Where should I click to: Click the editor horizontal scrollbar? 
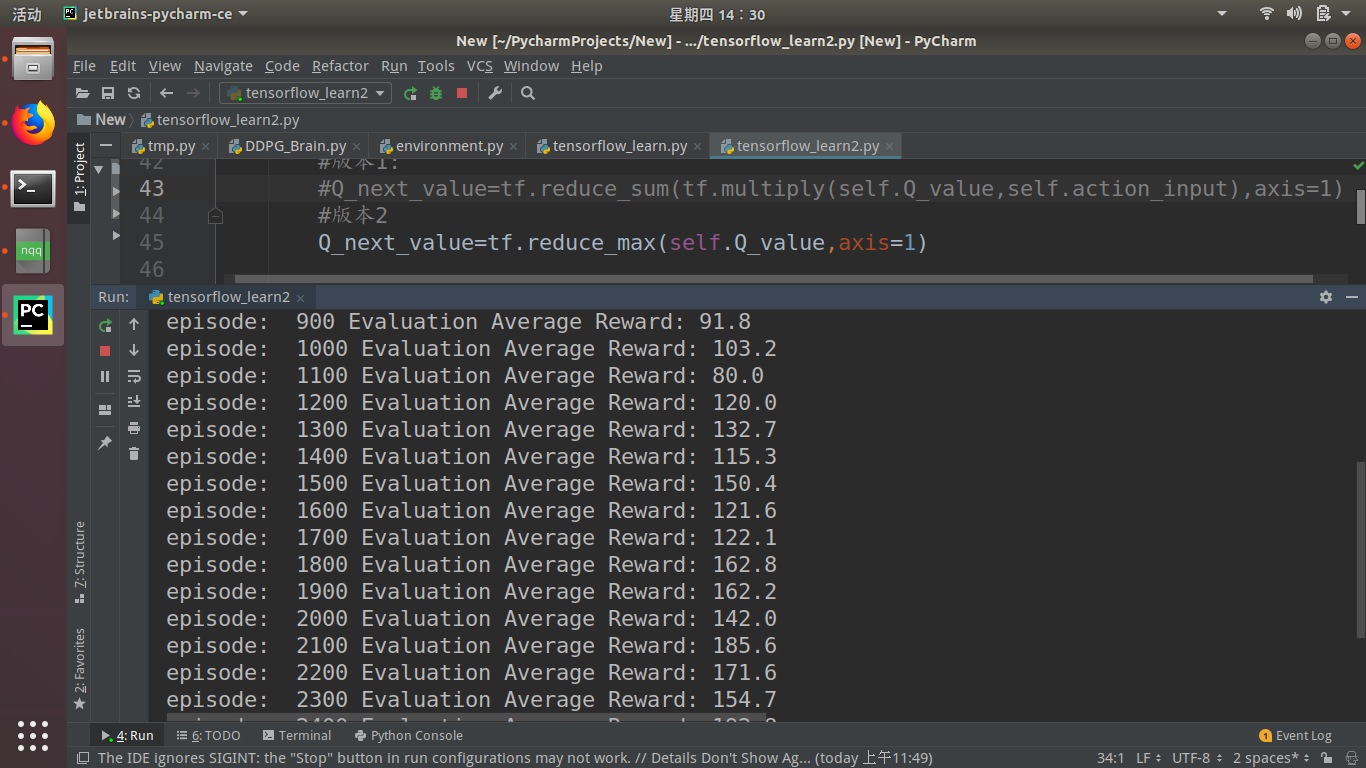(x=772, y=279)
